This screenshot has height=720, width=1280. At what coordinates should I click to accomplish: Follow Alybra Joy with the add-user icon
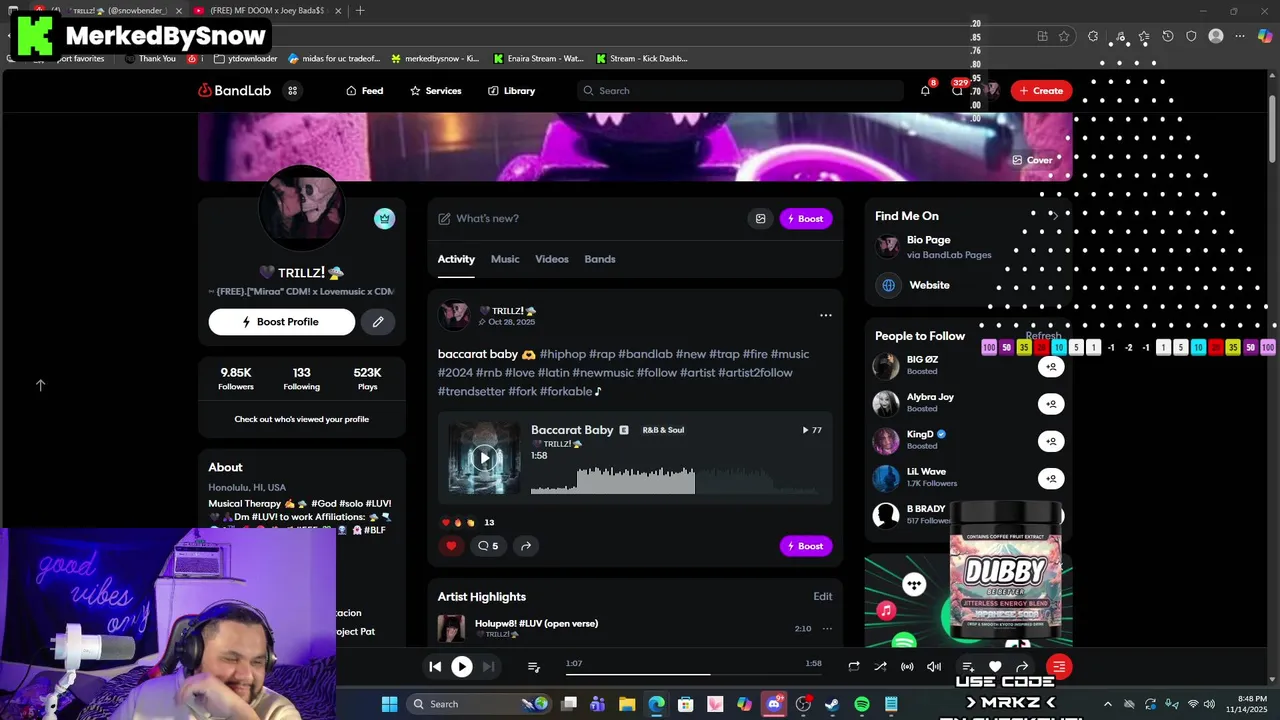point(1050,404)
